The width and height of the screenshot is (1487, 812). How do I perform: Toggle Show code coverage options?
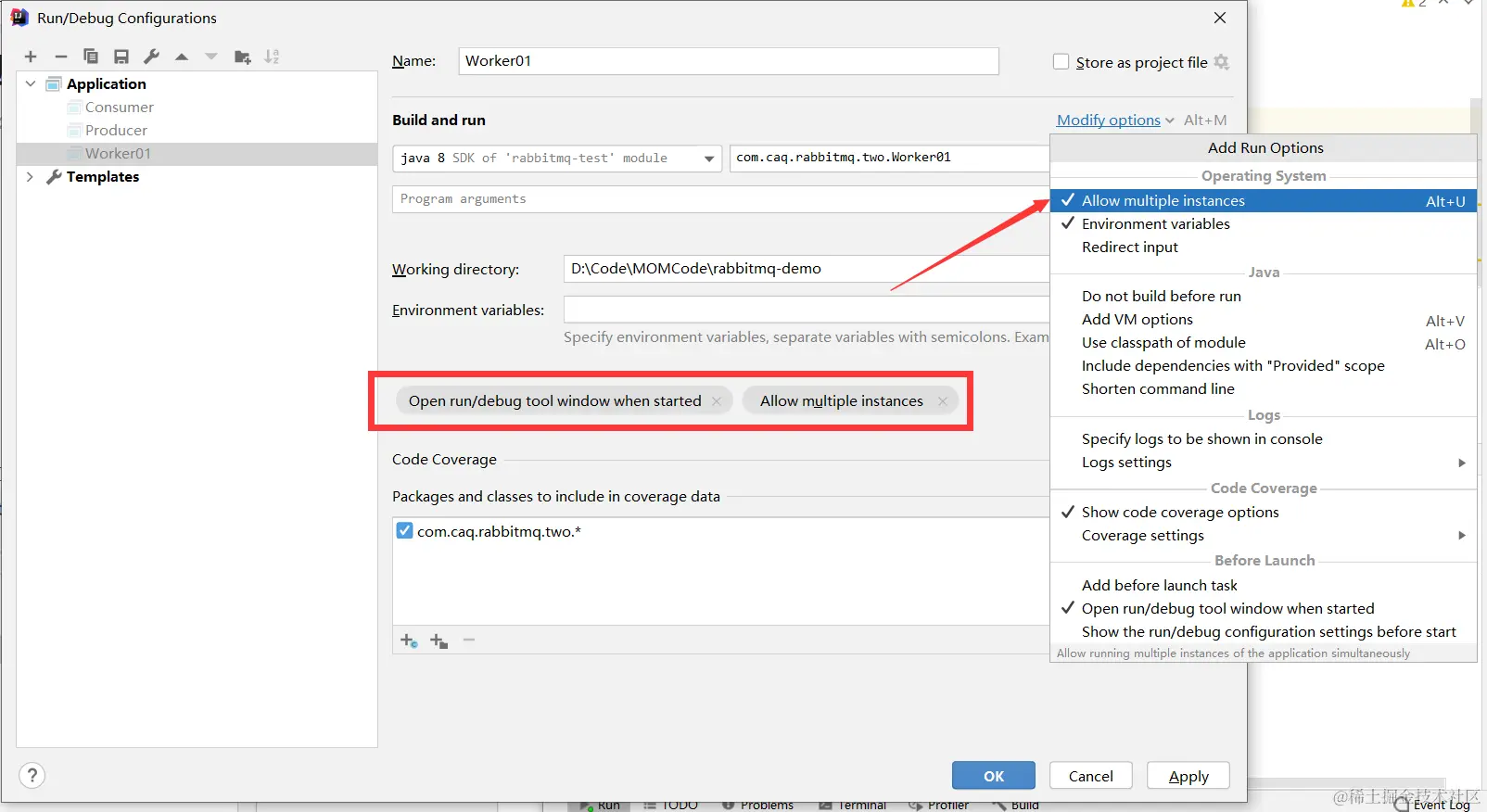pos(1264,512)
